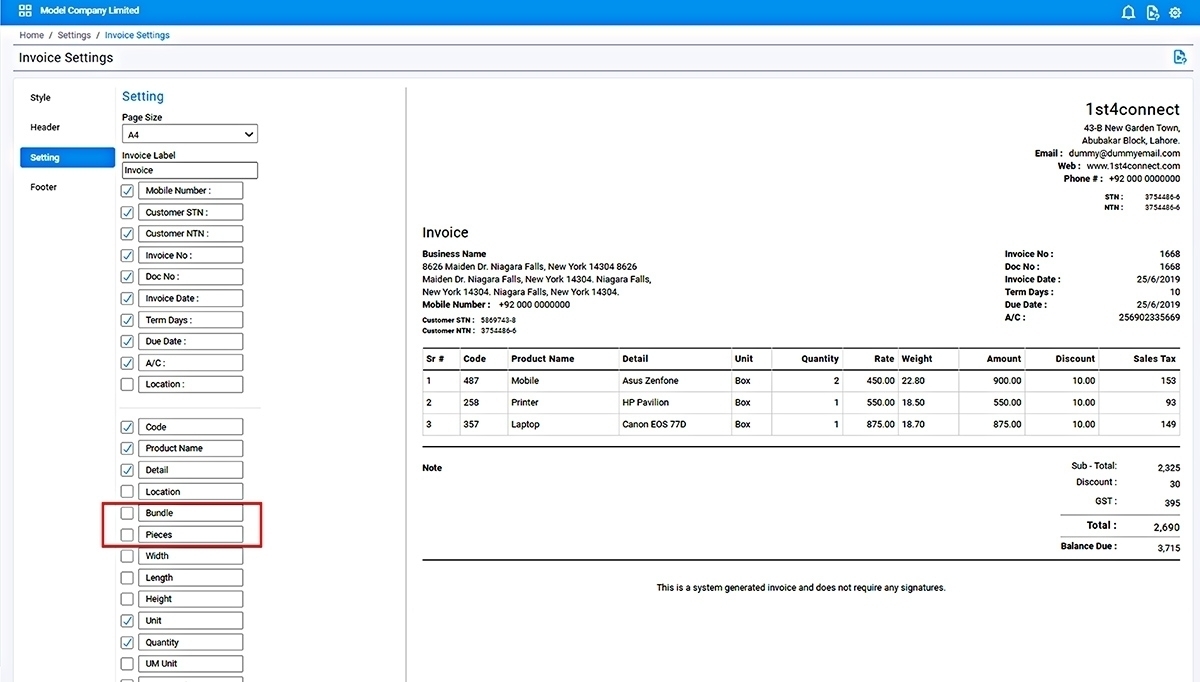Image resolution: width=1200 pixels, height=682 pixels.
Task: Click the Sales Tax column header
Action: click(1154, 358)
